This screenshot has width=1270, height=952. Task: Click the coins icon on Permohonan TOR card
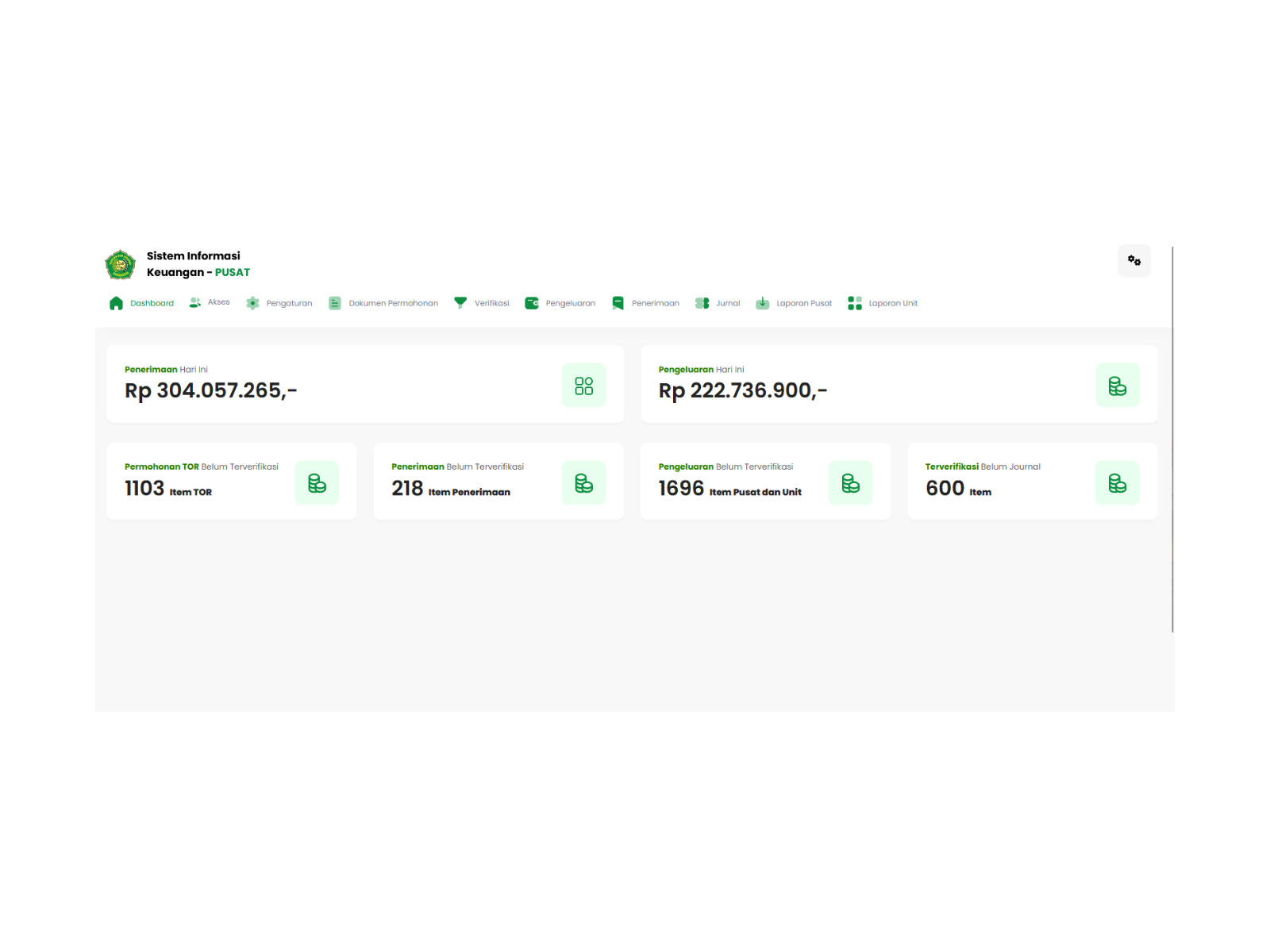(317, 483)
